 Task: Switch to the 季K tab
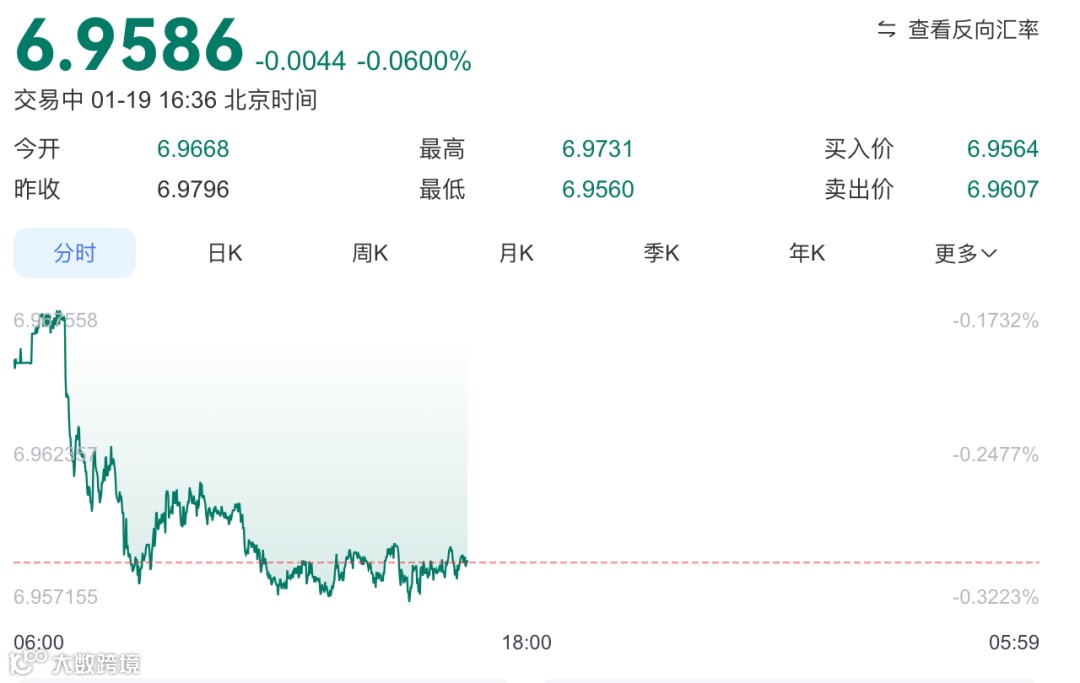pos(661,253)
